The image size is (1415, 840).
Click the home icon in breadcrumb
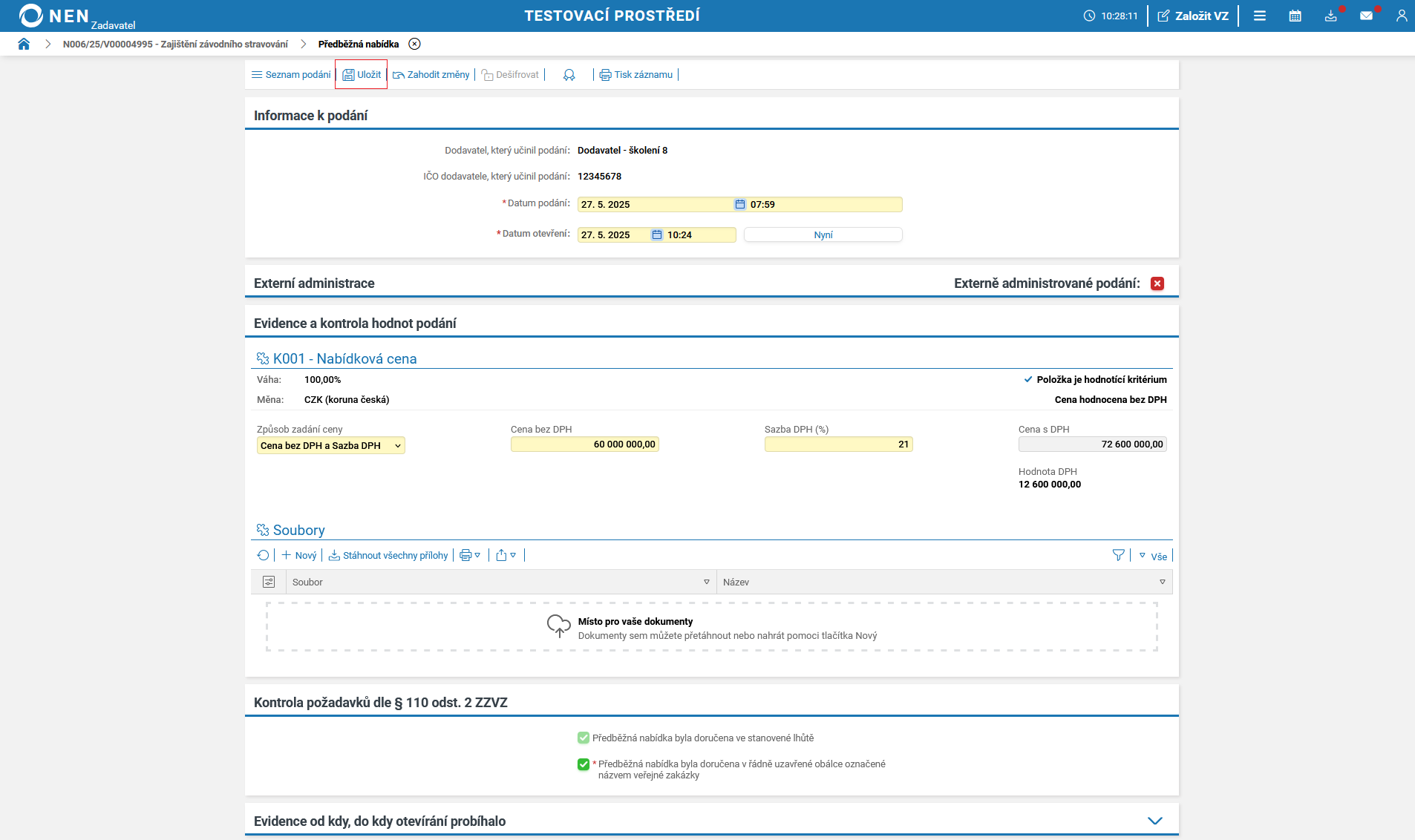[x=24, y=44]
